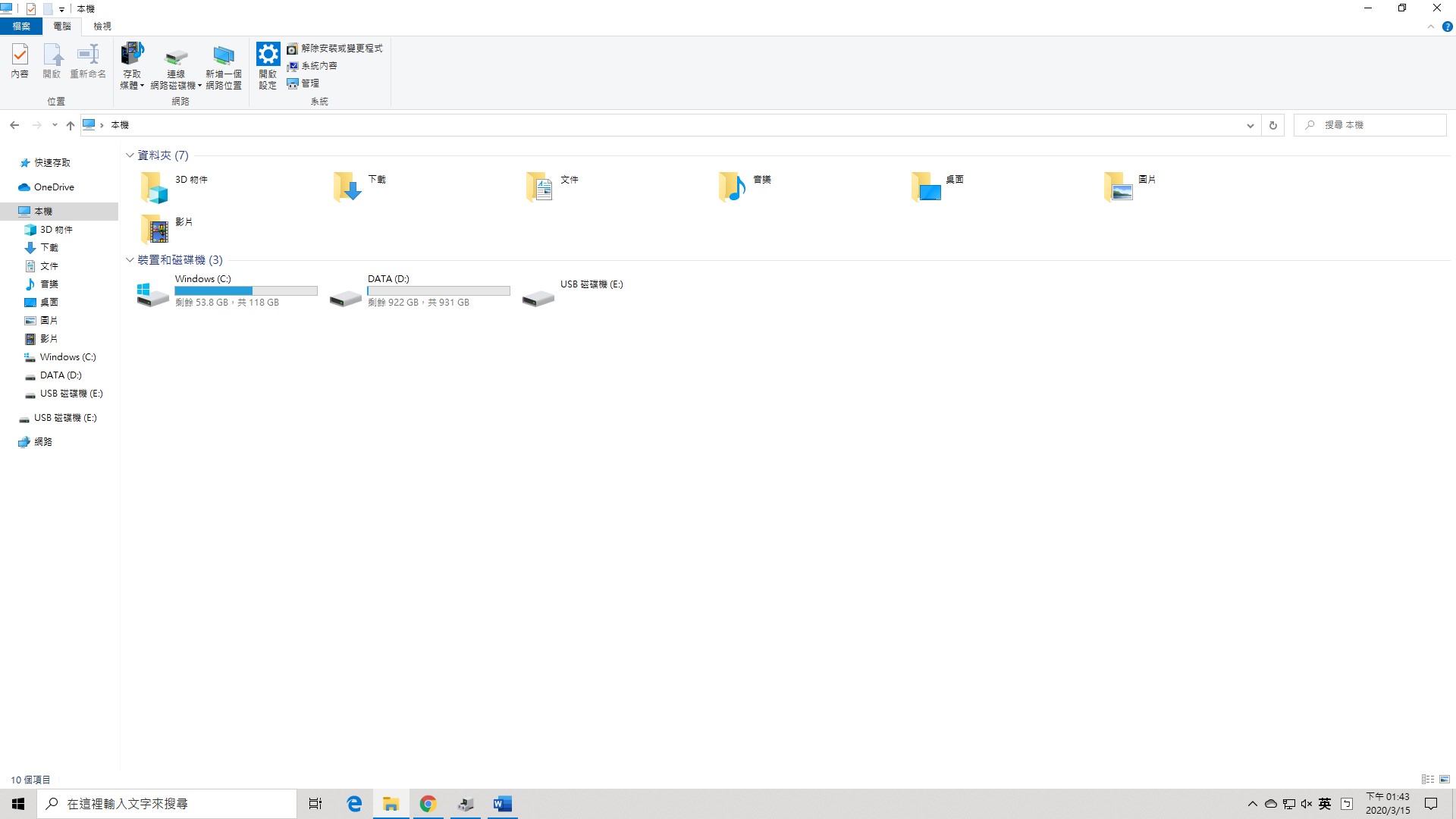Select the USB 磁碟機 (E:) drive

coord(538,297)
